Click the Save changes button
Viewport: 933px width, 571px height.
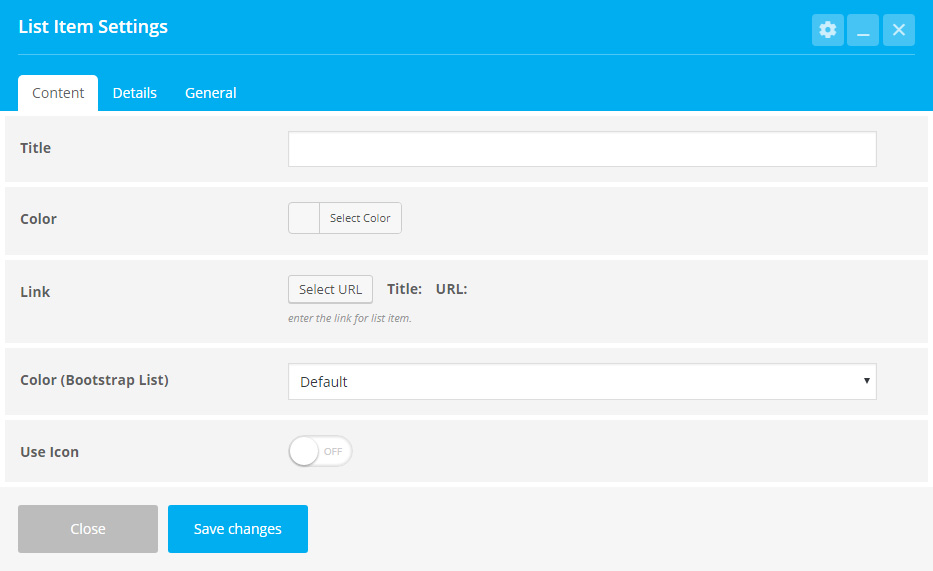click(238, 529)
